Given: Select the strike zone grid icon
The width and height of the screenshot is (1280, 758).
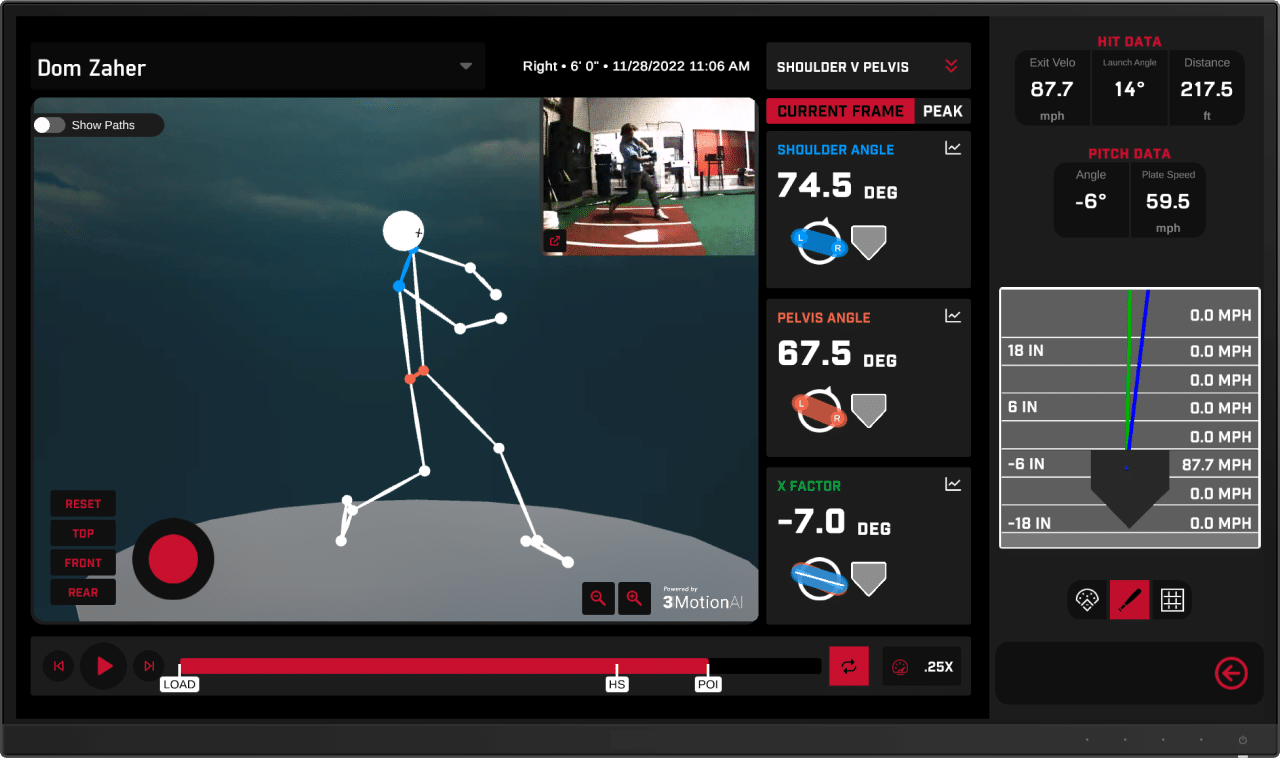Looking at the screenshot, I should [x=1172, y=600].
